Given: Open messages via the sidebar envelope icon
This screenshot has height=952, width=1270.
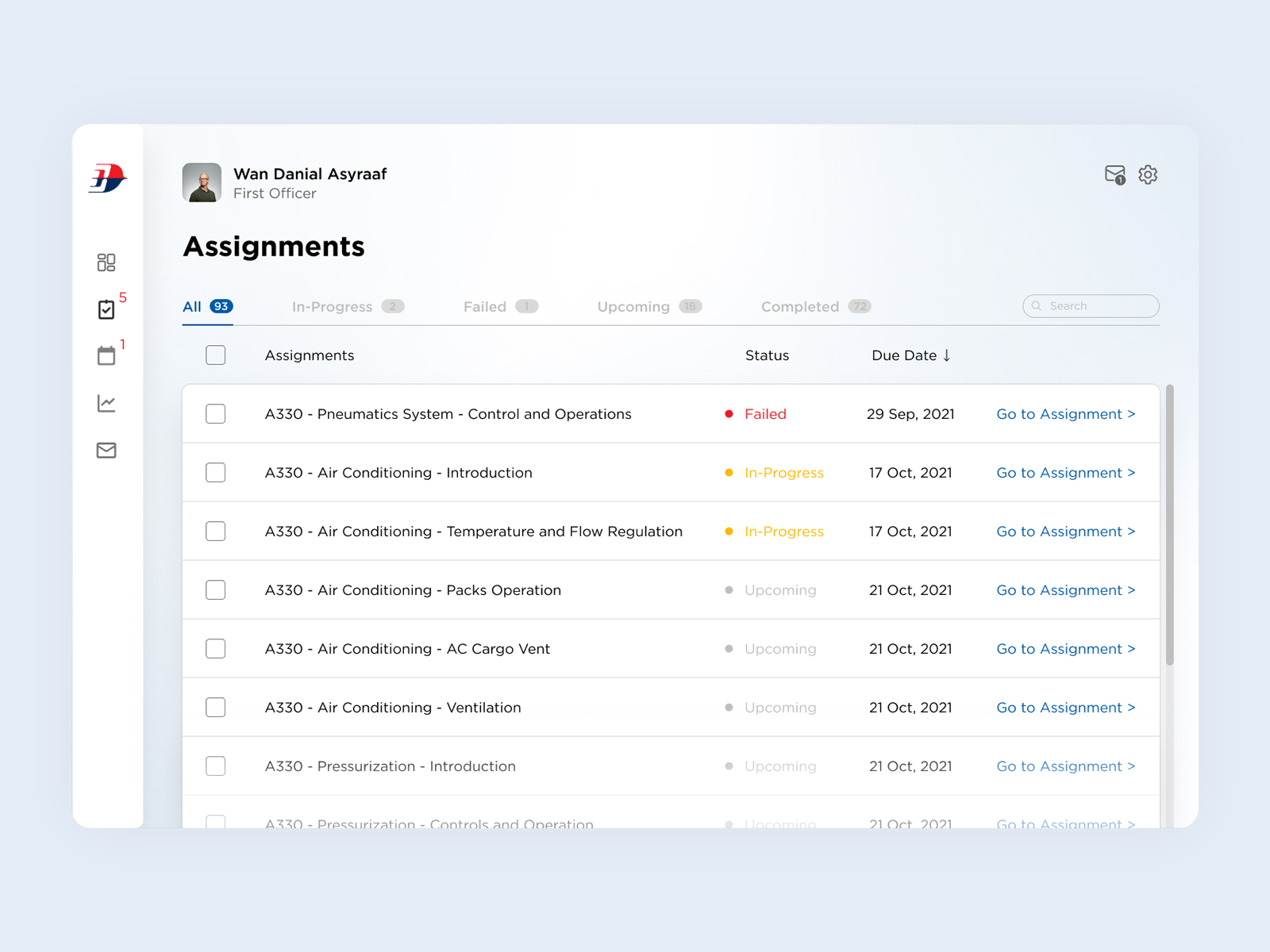Looking at the screenshot, I should 106,450.
